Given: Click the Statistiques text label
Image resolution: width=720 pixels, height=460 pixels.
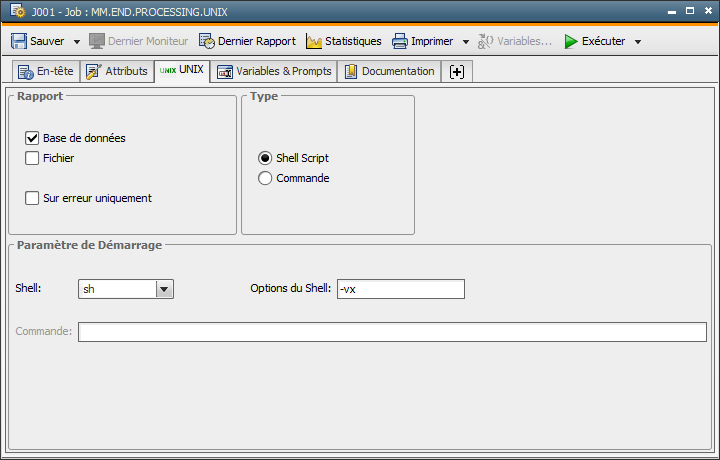Looking at the screenshot, I should coord(353,41).
